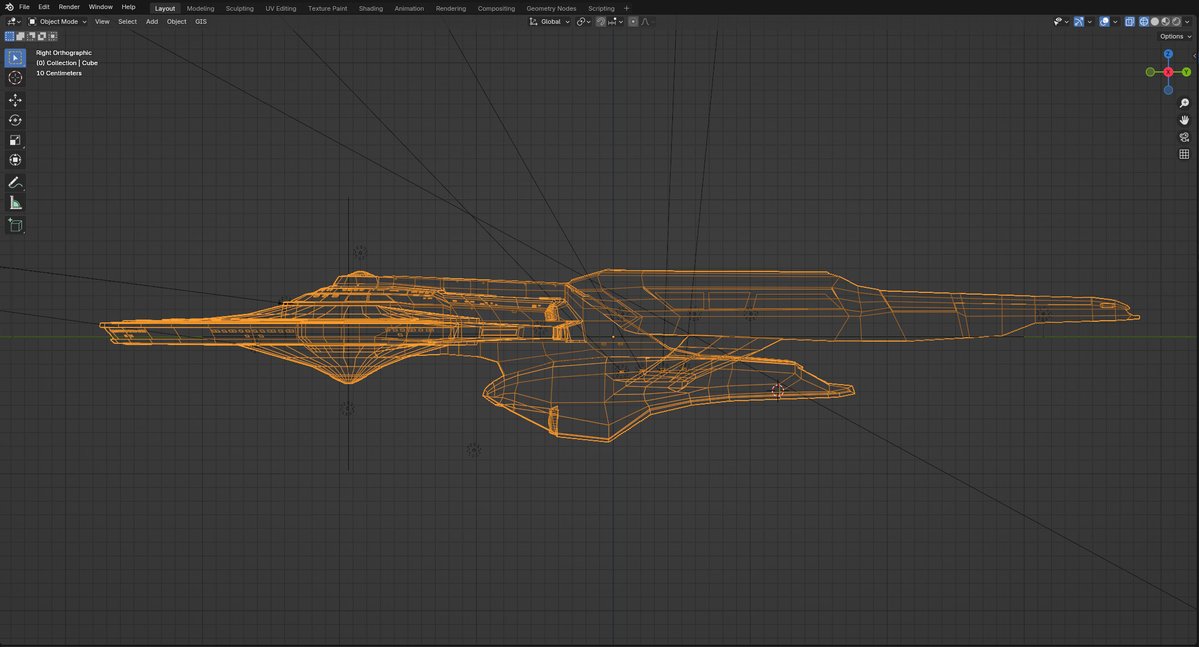The height and width of the screenshot is (647, 1199).
Task: Switch to the Shading workspace tab
Action: point(371,8)
